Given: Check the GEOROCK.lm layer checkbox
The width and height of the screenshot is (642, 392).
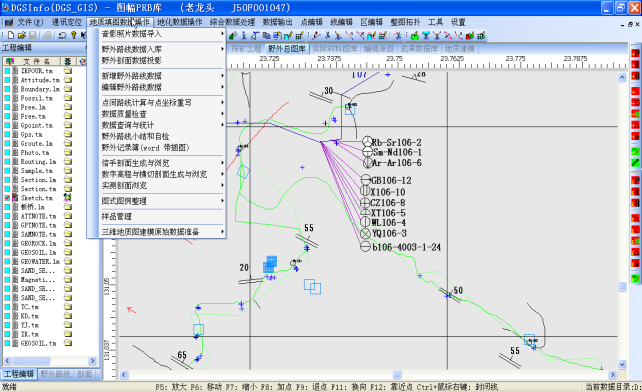Looking at the screenshot, I should tap(7, 243).
